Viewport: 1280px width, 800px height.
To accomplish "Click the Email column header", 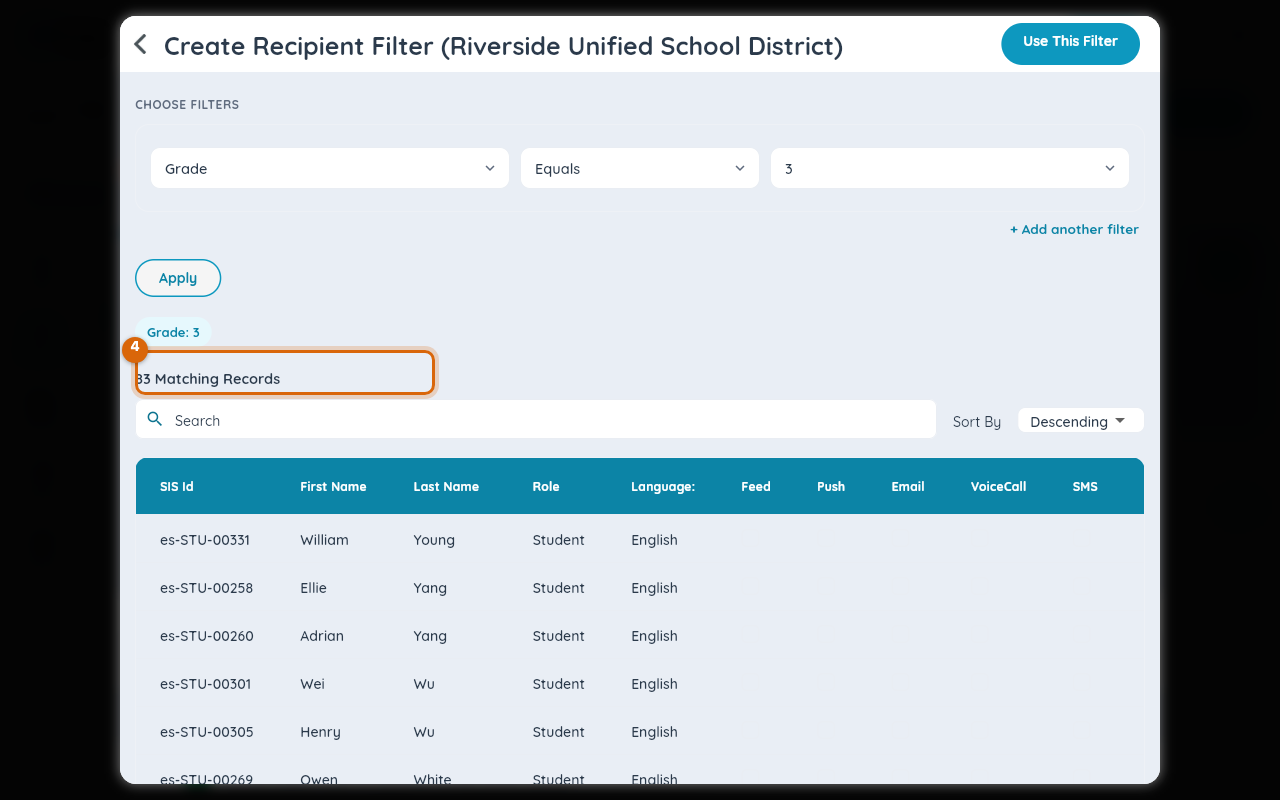I will coord(908,487).
